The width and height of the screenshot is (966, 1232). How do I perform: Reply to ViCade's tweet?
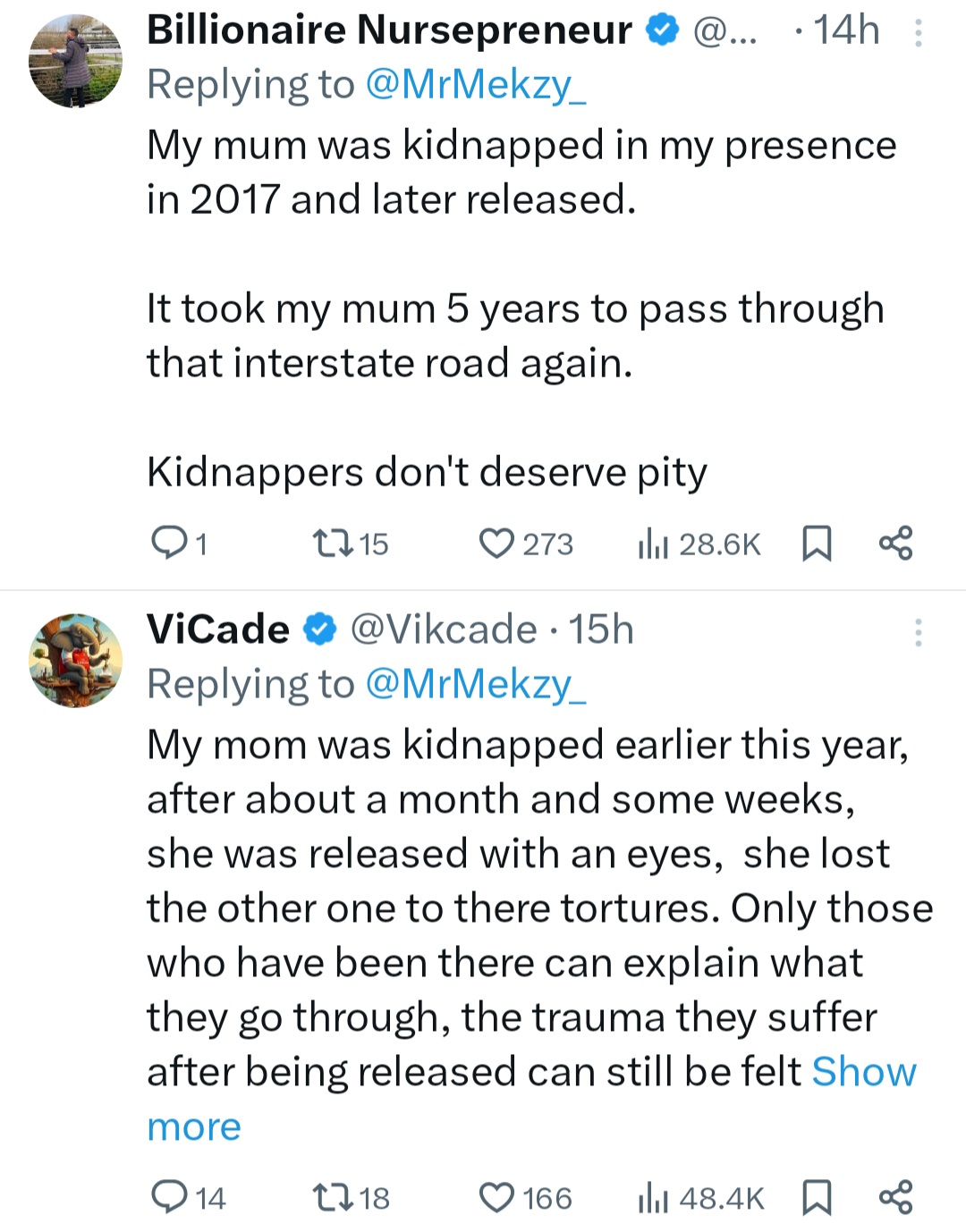[x=168, y=1196]
